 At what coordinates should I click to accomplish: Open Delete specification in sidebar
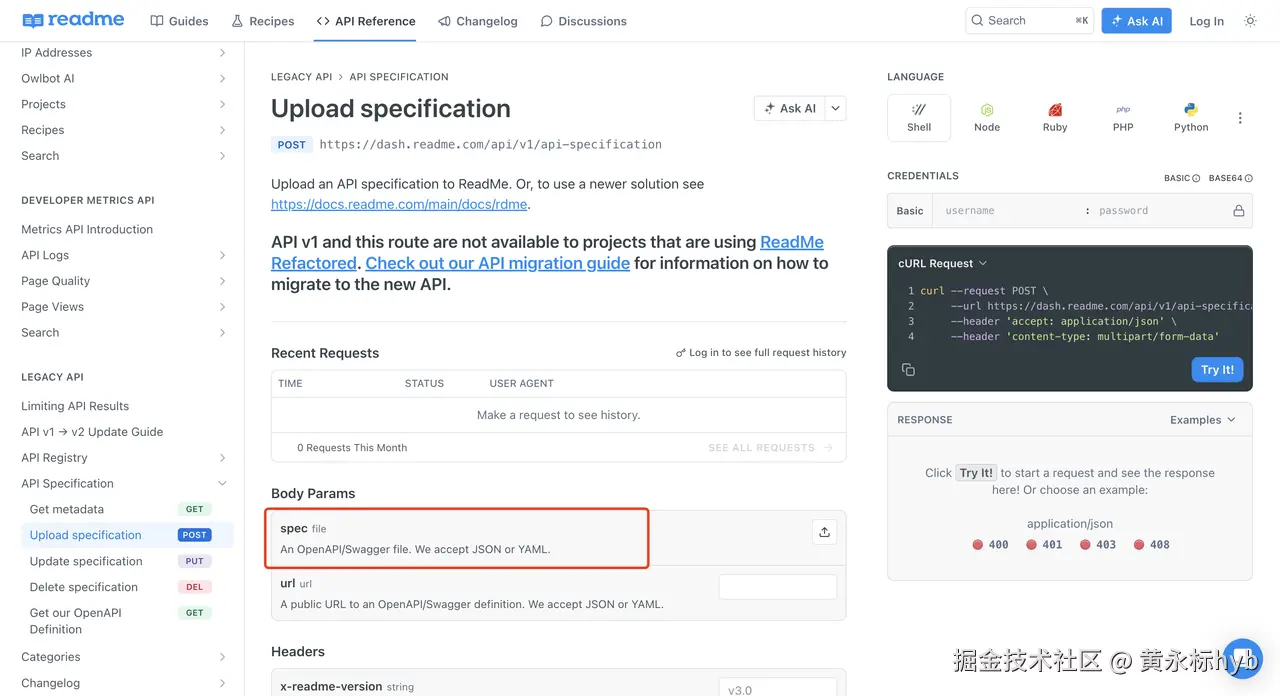coord(84,587)
